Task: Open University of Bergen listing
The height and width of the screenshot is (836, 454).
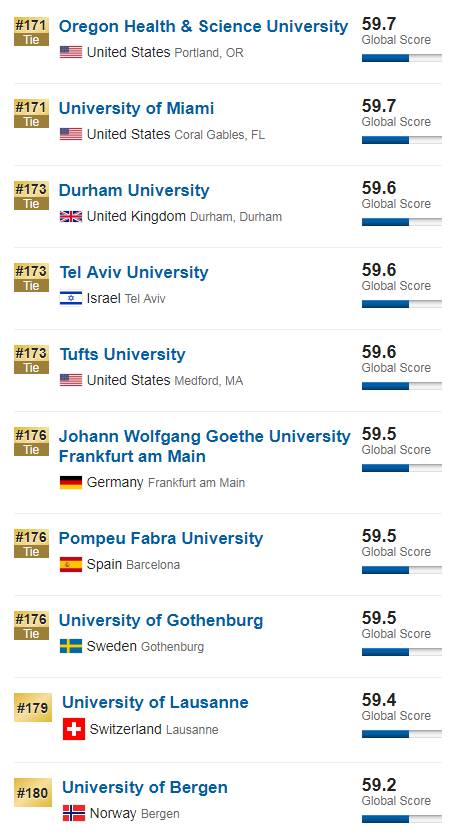Action: pos(145,787)
